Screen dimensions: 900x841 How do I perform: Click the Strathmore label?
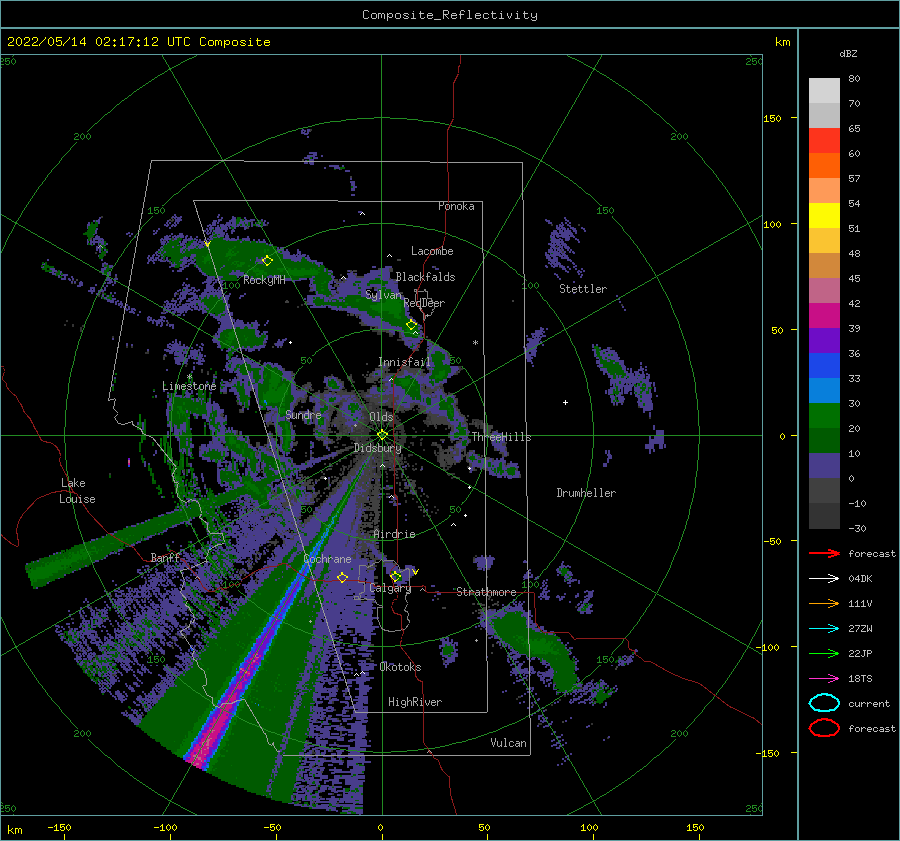tap(486, 592)
